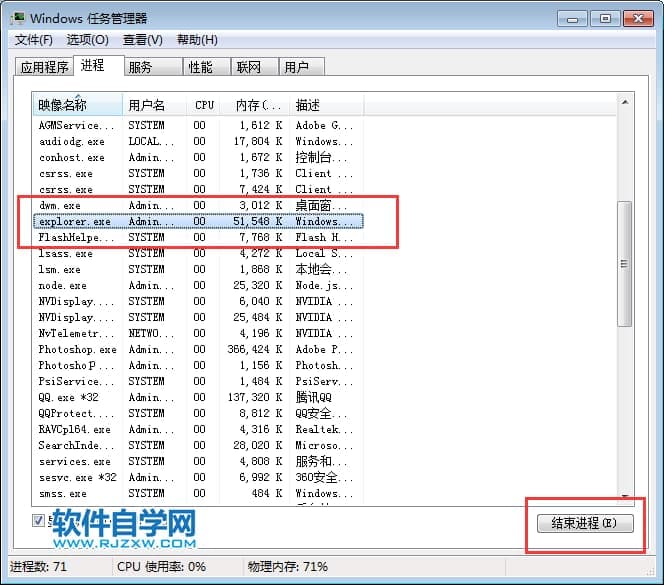The width and height of the screenshot is (664, 585).
Task: Open the 选项(O) menu
Action: click(87, 40)
